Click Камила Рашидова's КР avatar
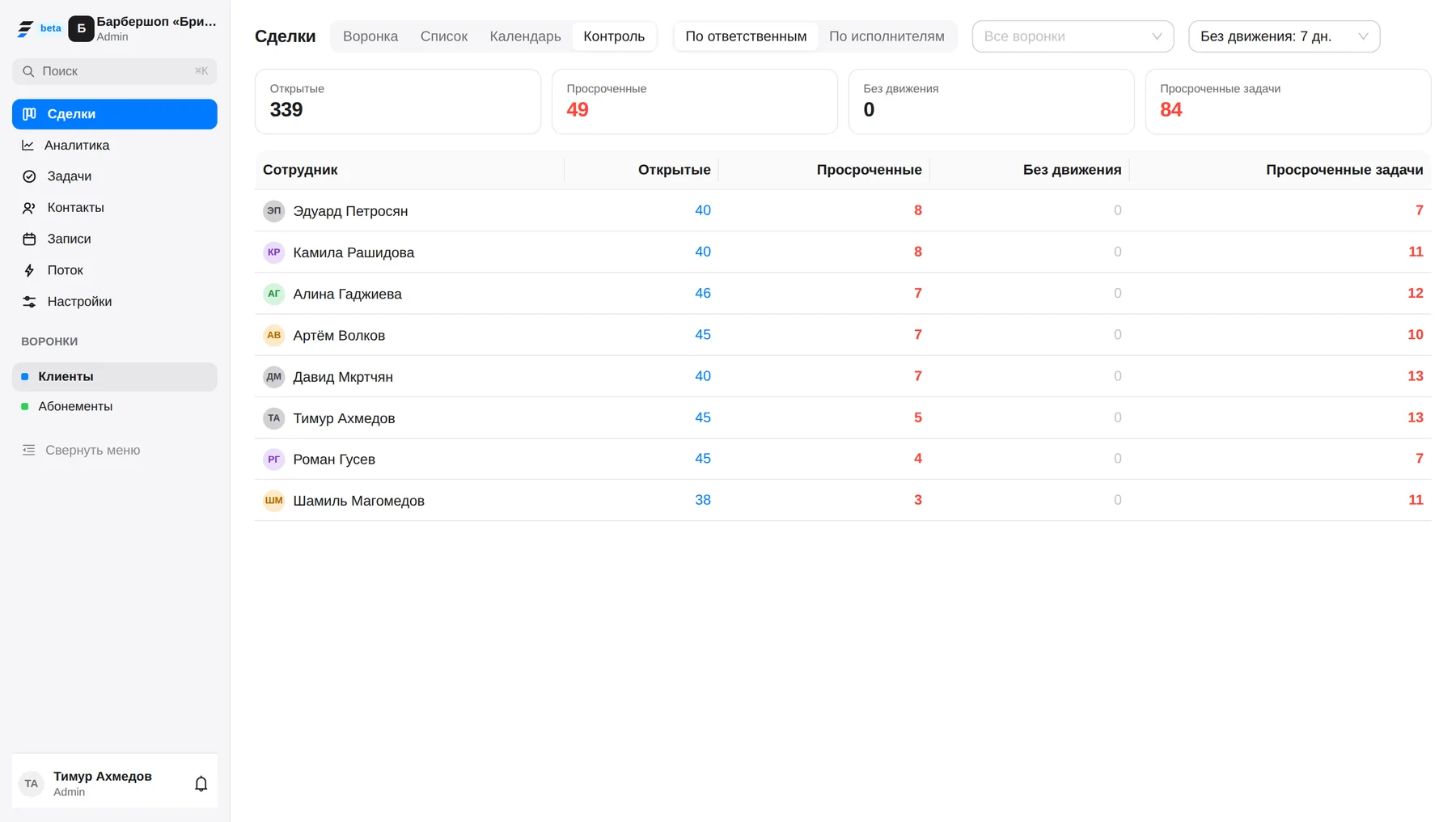The height and width of the screenshot is (822, 1456). [x=274, y=252]
